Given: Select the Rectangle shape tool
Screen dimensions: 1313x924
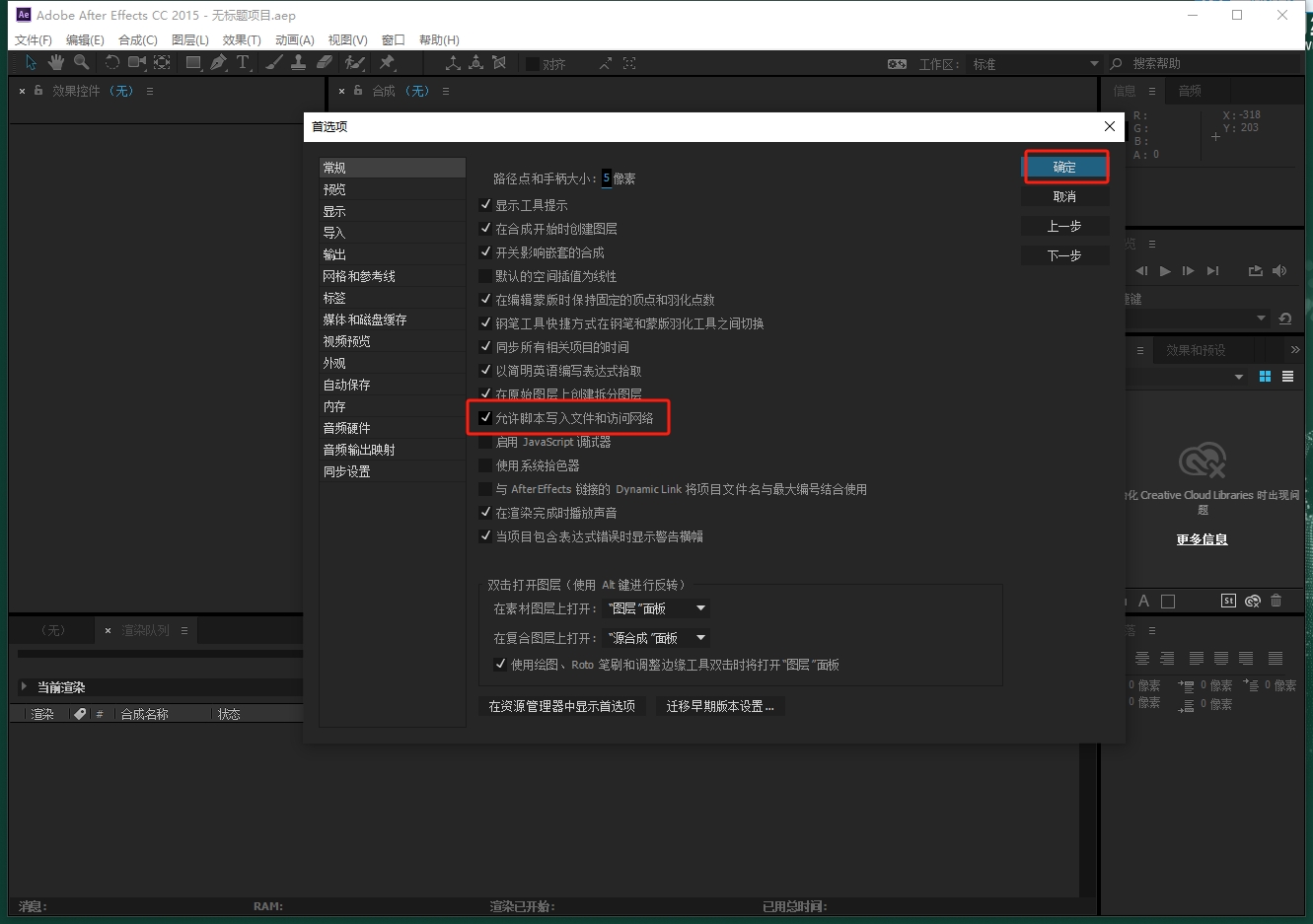Looking at the screenshot, I should (x=193, y=63).
